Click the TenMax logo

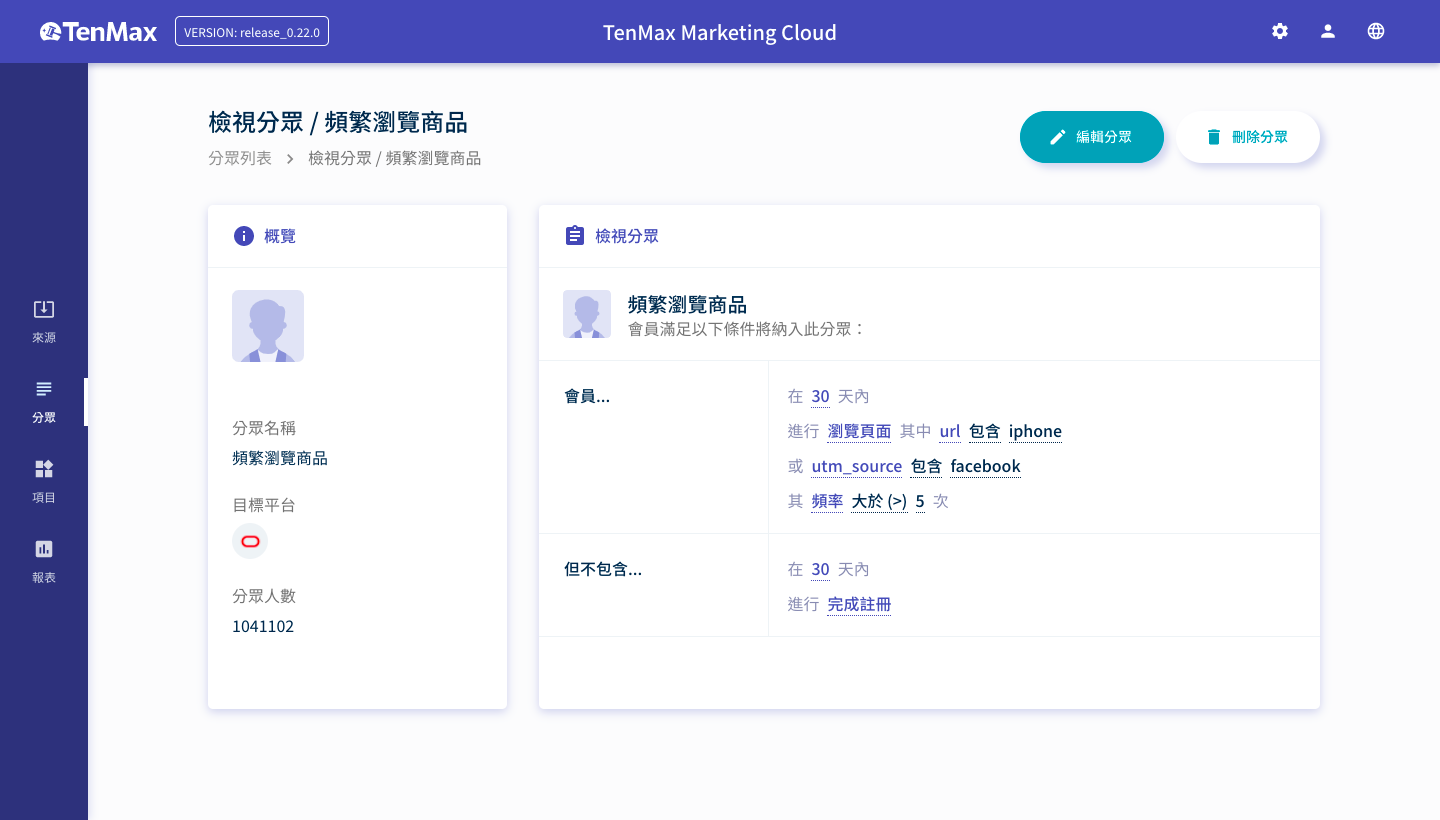[98, 32]
